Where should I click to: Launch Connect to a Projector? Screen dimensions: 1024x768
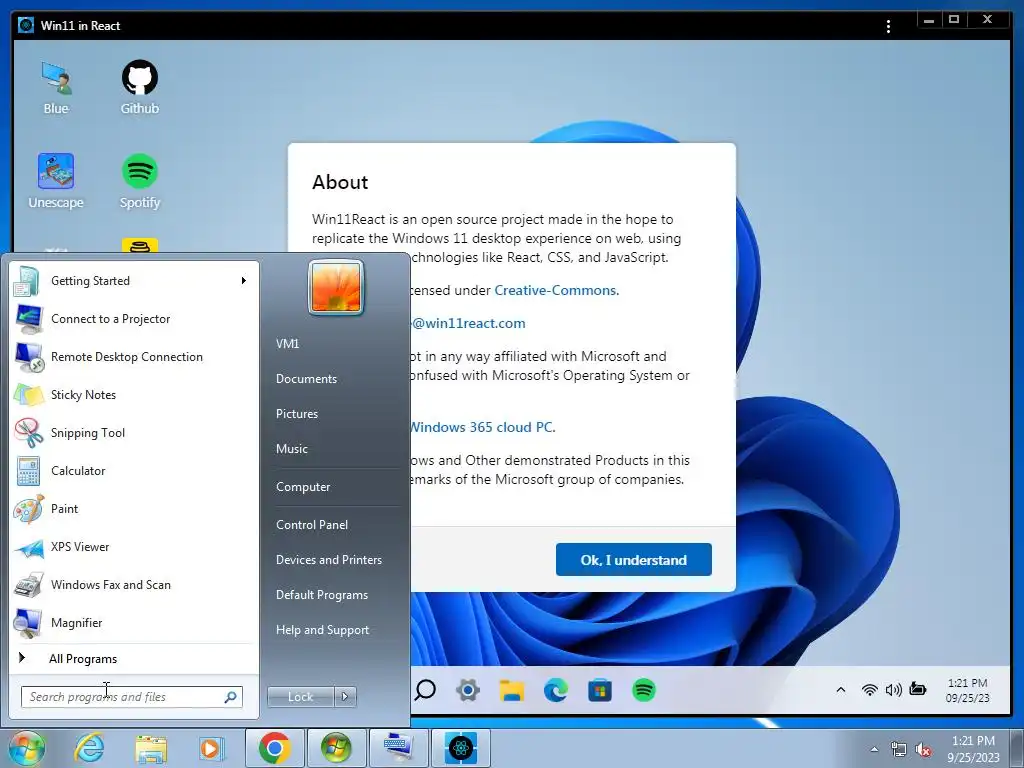(x=134, y=319)
